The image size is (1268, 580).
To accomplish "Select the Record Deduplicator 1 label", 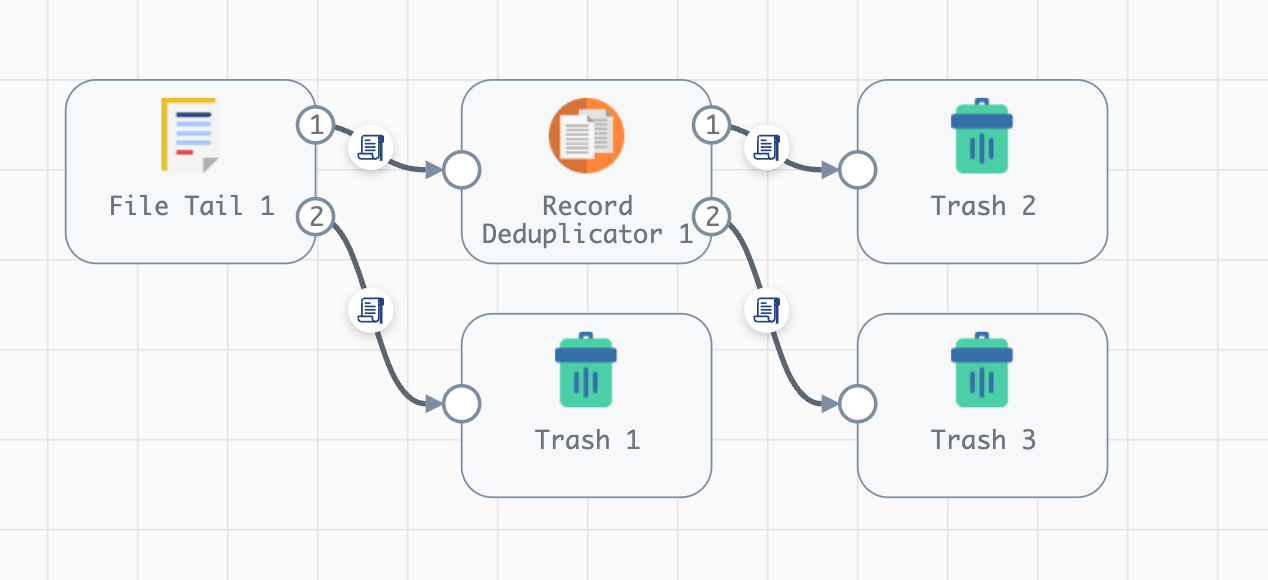I will pyautogui.click(x=587, y=220).
